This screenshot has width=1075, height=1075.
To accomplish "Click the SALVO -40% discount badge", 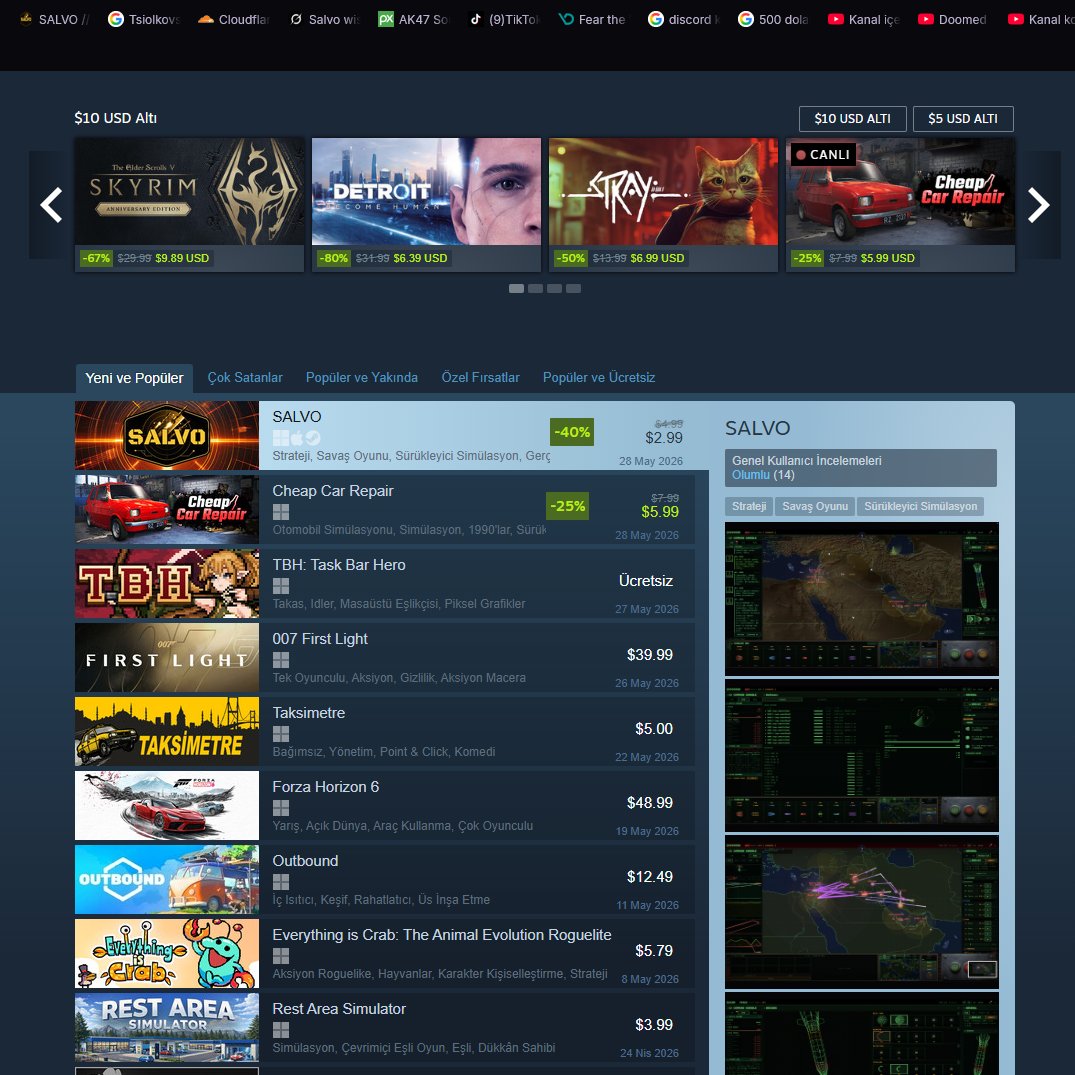I will 572,432.
